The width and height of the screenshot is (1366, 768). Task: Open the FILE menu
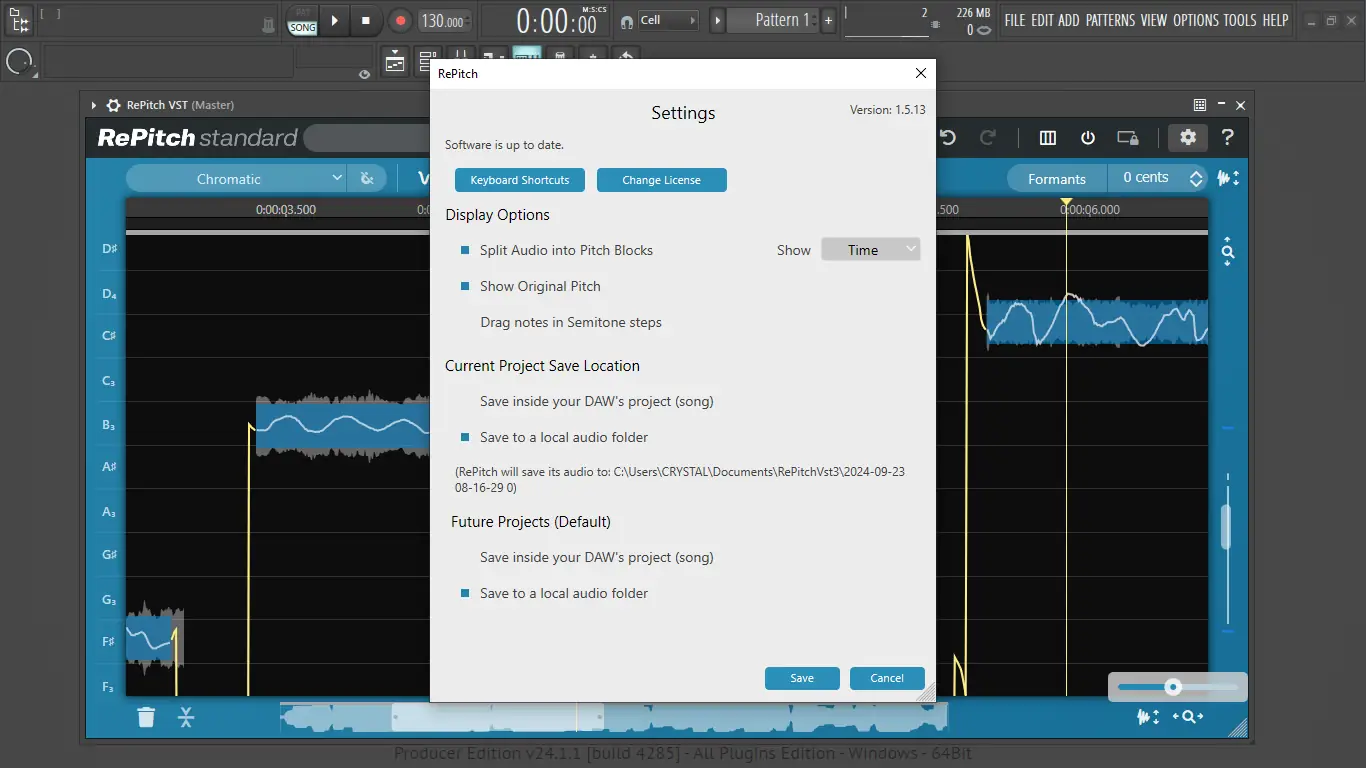click(1015, 20)
